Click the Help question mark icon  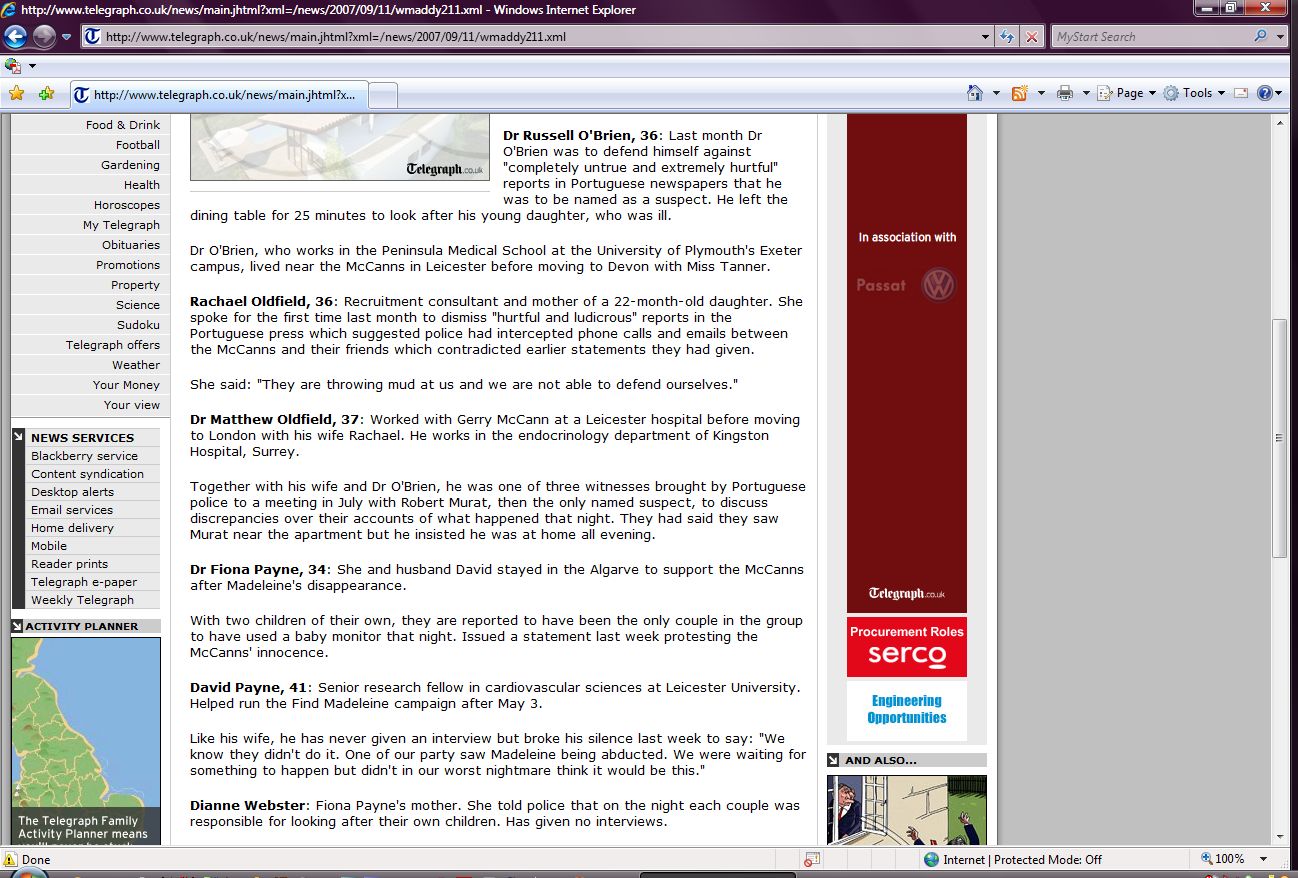(x=1265, y=93)
